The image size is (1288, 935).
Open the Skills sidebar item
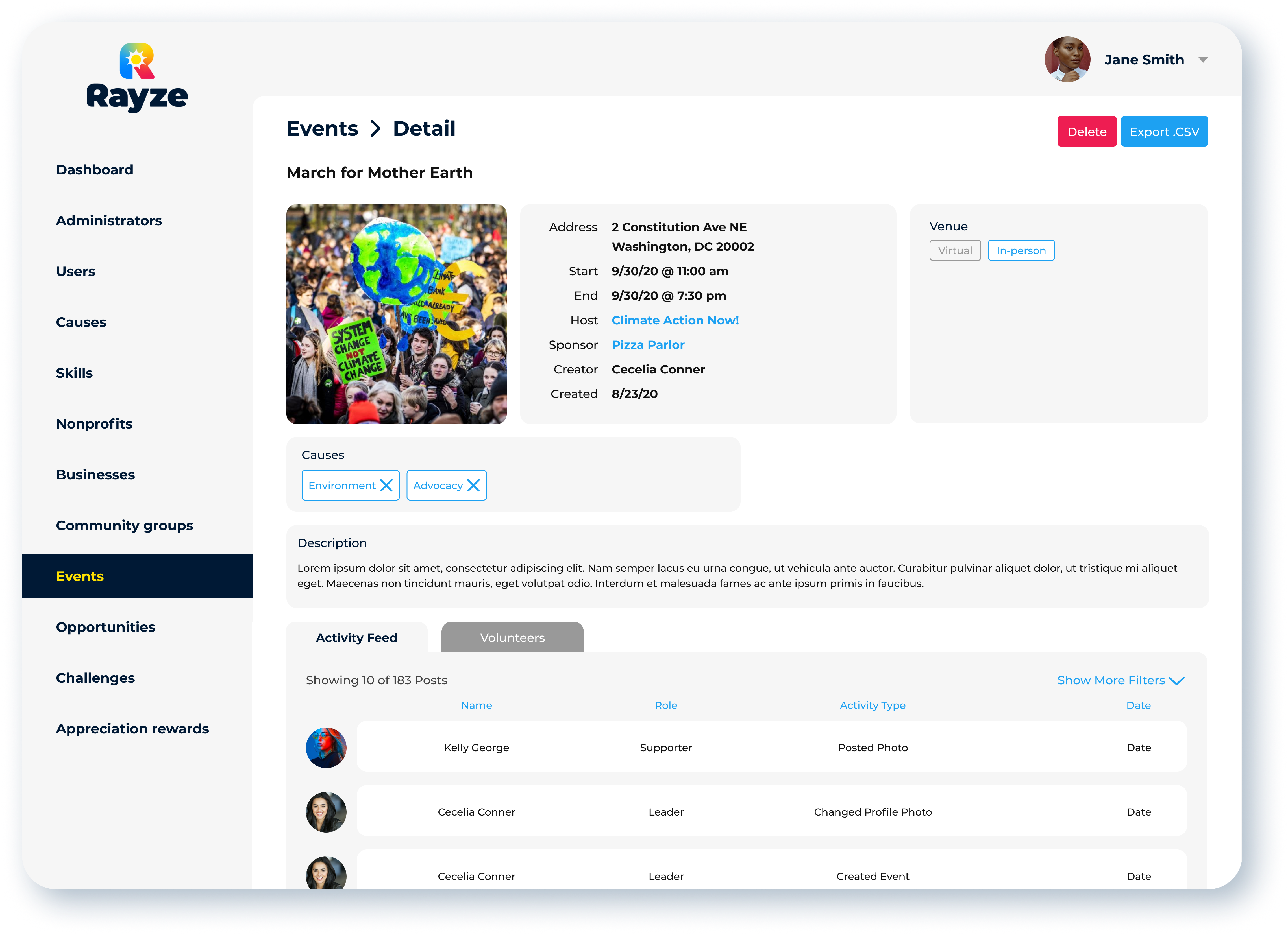(74, 373)
